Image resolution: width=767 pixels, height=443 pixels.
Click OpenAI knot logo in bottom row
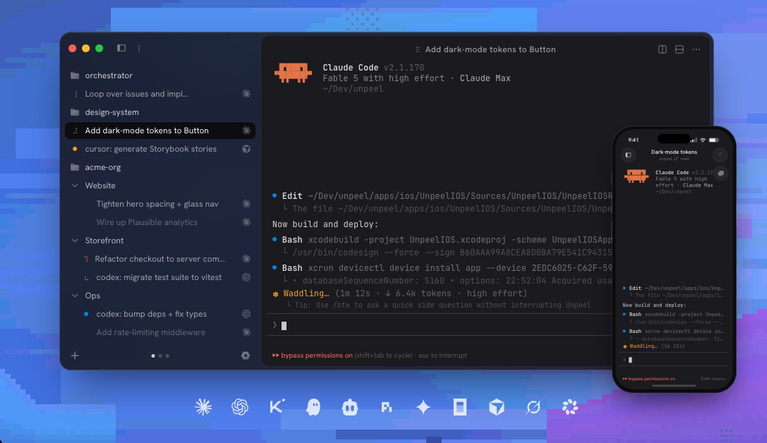[x=240, y=407]
